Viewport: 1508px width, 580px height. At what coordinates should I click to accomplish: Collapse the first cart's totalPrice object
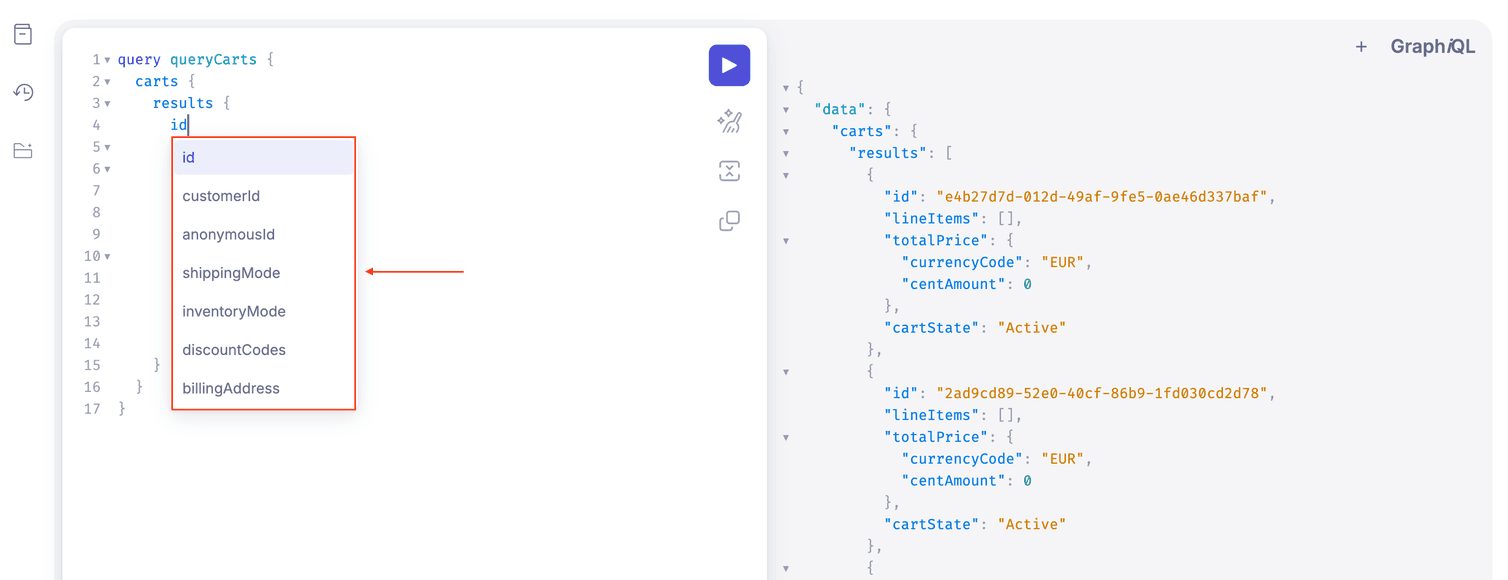[786, 240]
